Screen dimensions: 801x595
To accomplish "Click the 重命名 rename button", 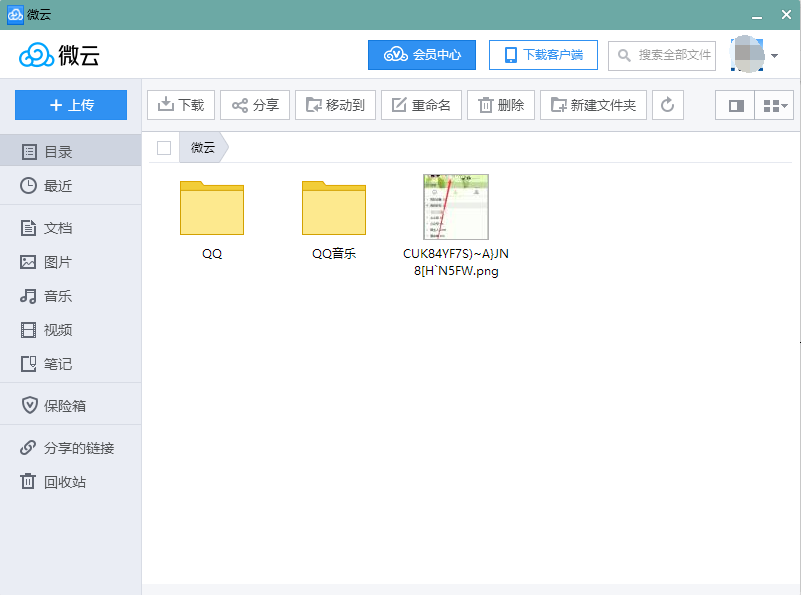I will (x=421, y=105).
